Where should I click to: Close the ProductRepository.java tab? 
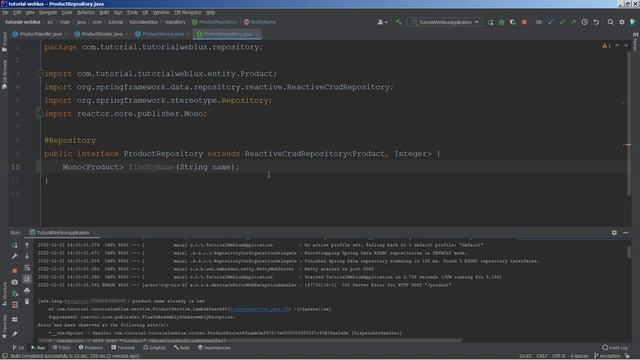(257, 34)
